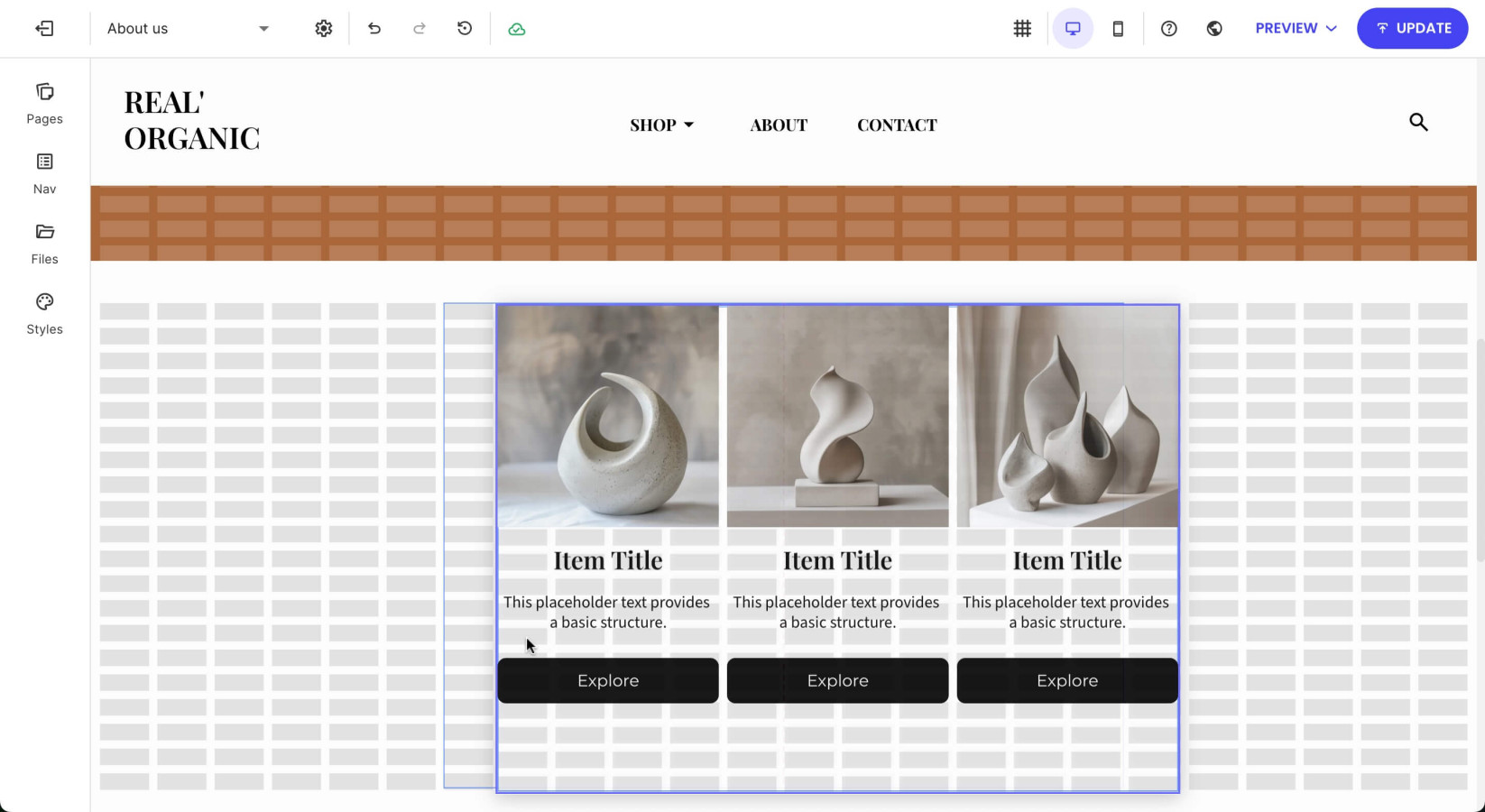Click the middle Explore button
This screenshot has height=812, width=1485.
click(x=837, y=680)
